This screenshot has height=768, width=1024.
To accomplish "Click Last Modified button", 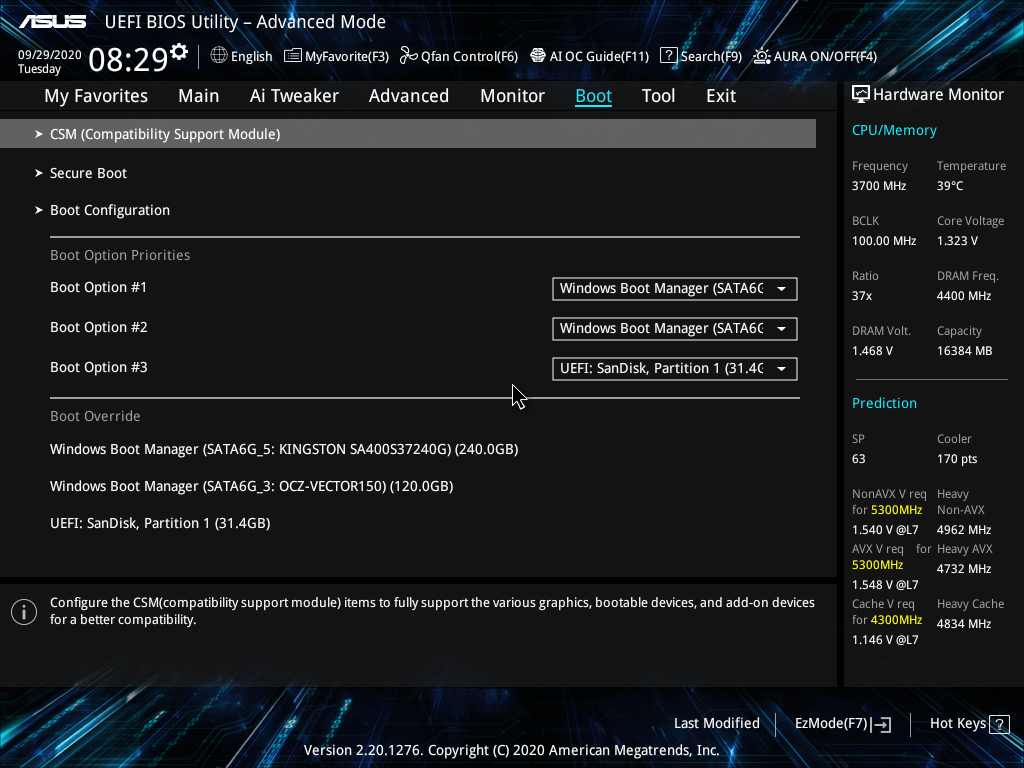I will [716, 724].
